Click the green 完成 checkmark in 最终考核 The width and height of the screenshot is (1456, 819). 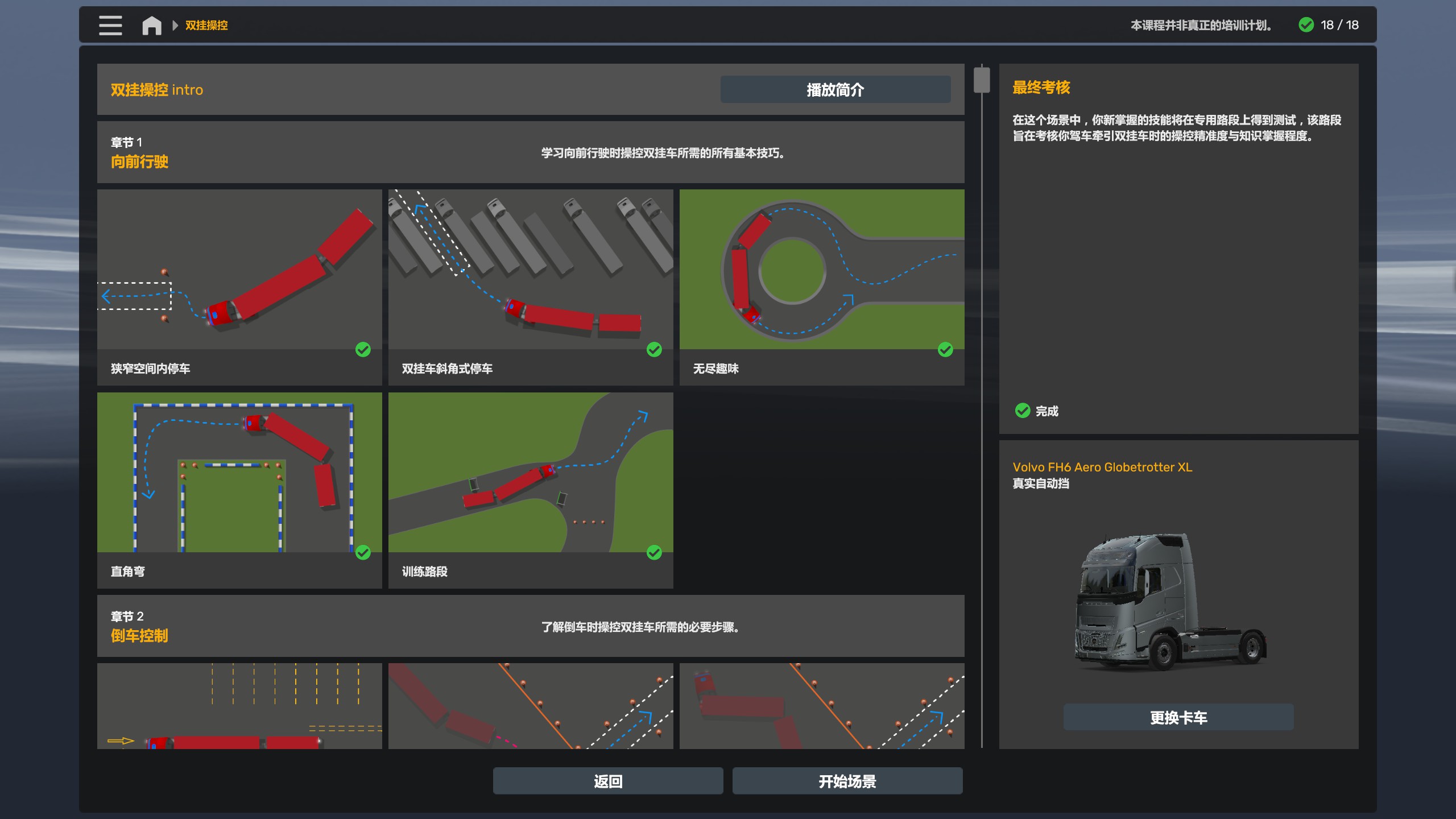pos(1023,411)
